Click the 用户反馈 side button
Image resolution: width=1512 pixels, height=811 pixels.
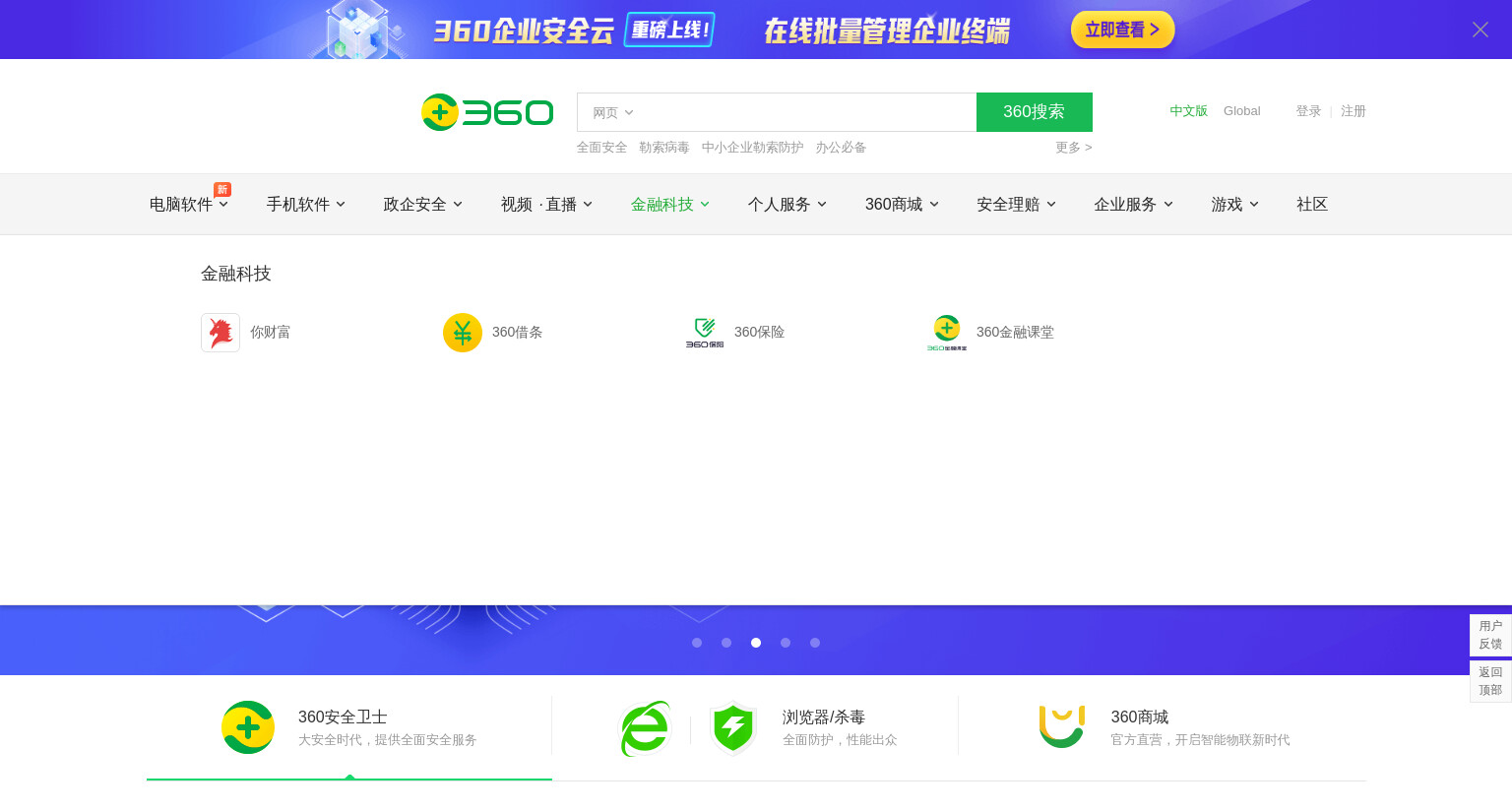point(1490,635)
